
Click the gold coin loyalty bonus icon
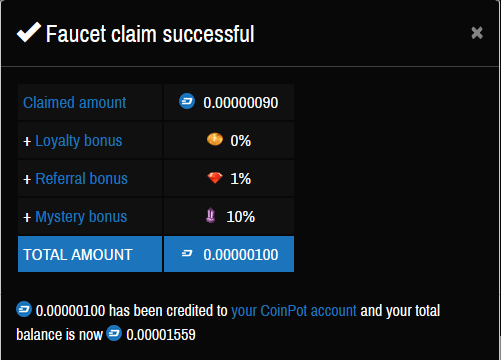(215, 139)
